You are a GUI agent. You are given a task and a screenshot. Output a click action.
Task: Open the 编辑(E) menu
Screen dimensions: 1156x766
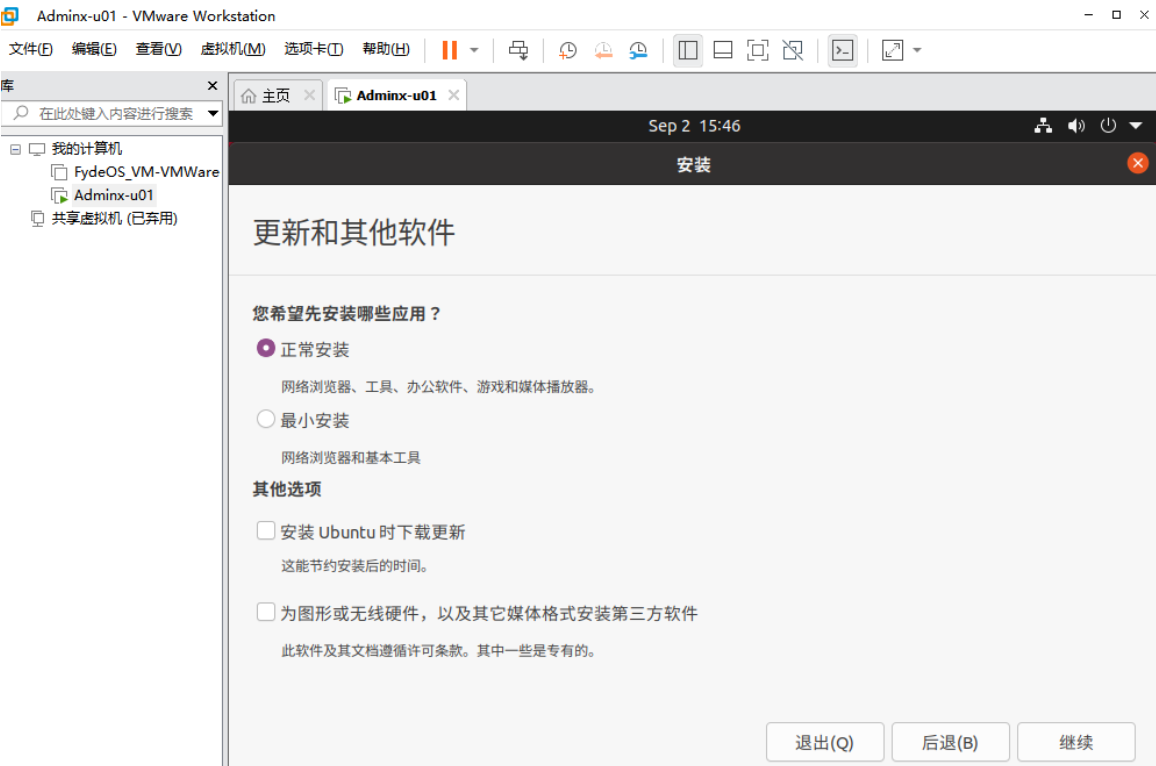(x=94, y=49)
